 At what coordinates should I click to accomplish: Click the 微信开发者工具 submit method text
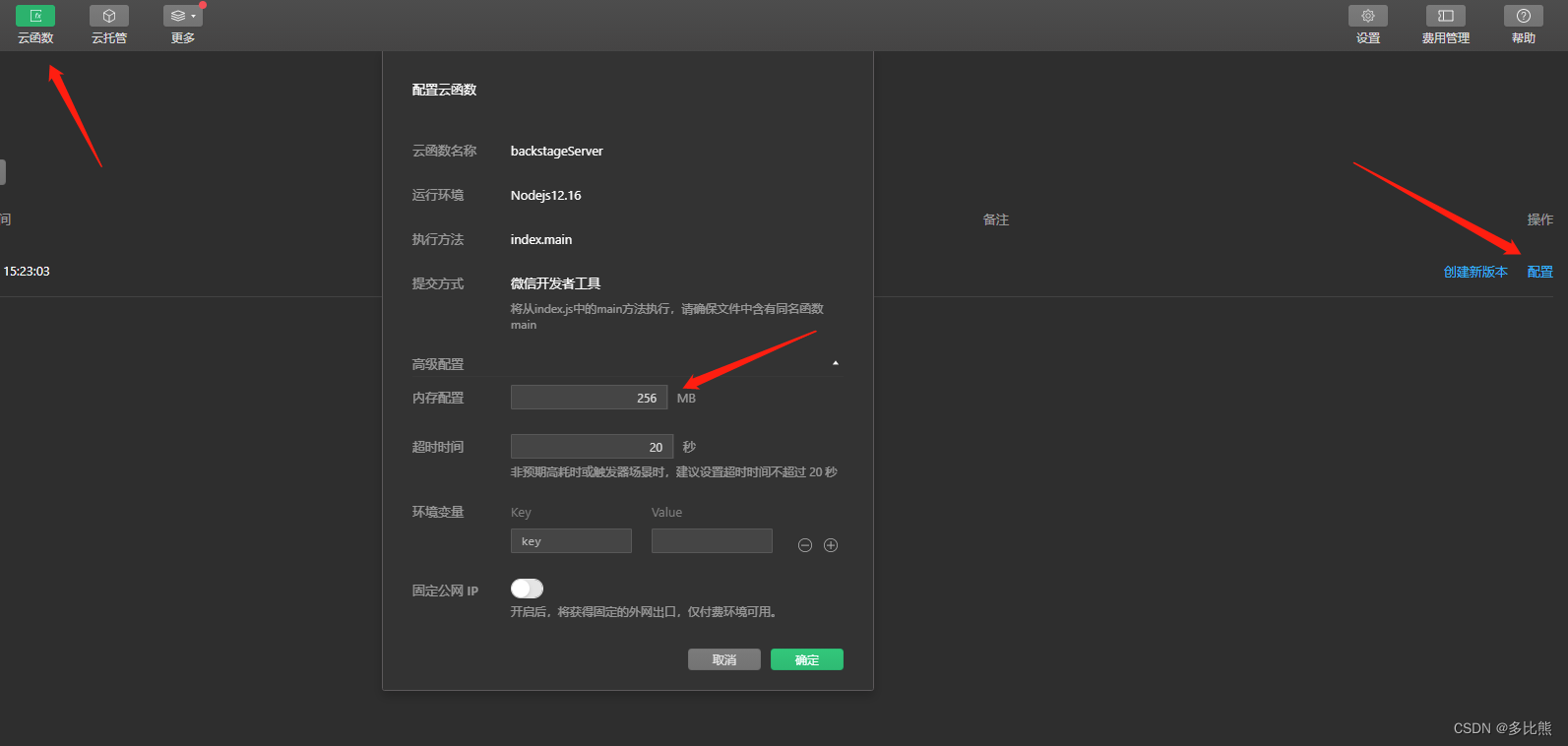(555, 283)
